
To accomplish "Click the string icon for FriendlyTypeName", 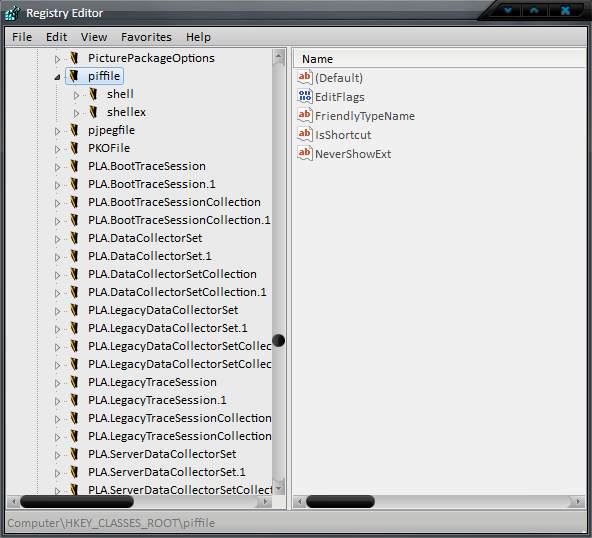I will pyautogui.click(x=305, y=115).
